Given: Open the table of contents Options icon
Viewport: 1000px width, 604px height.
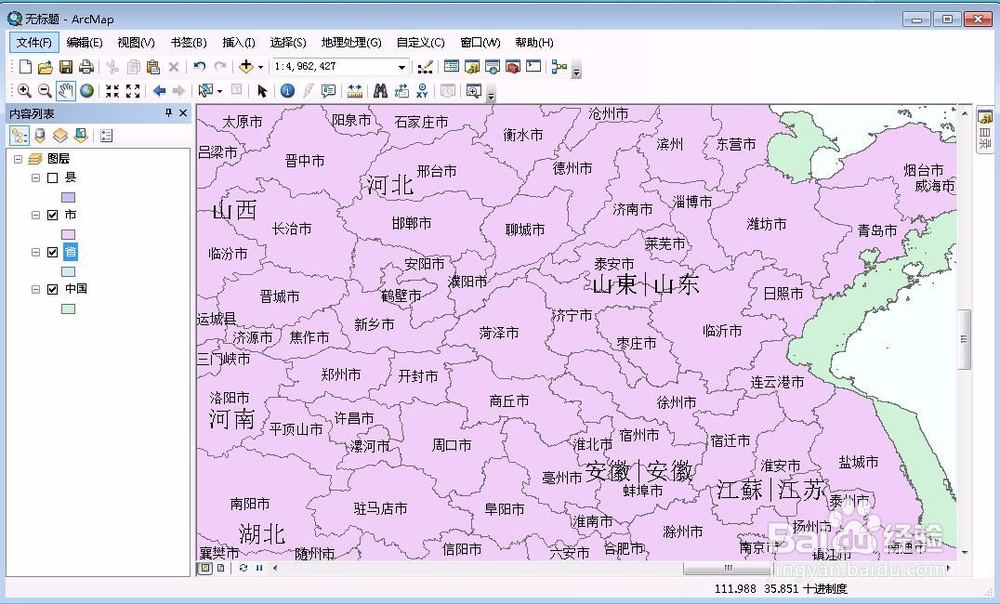Looking at the screenshot, I should (107, 135).
